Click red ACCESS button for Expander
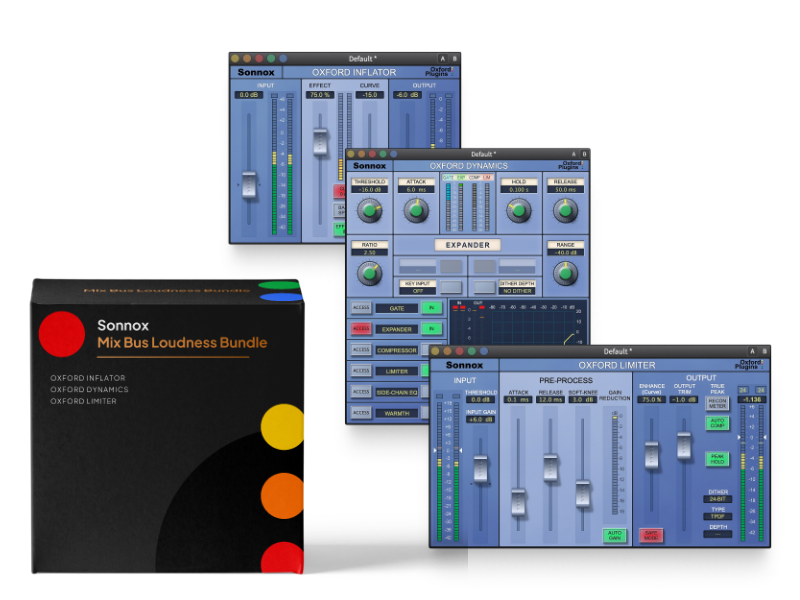This screenshot has height=600, width=800. 361,329
